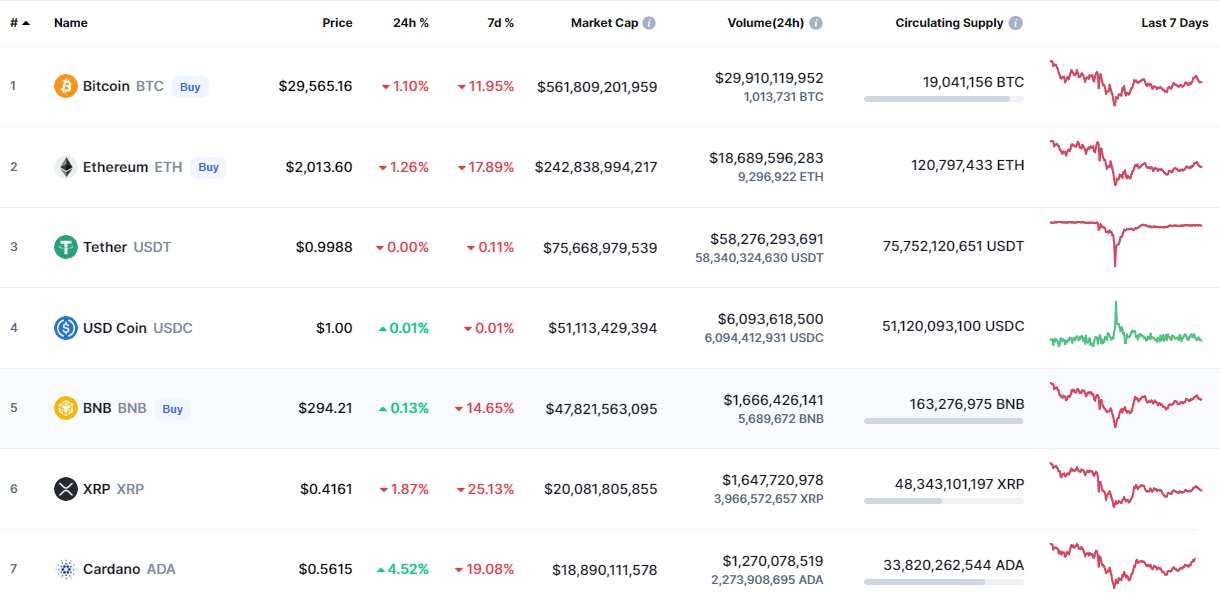Click XRP circulating supply progress bar
The image size is (1220, 606).
[944, 501]
